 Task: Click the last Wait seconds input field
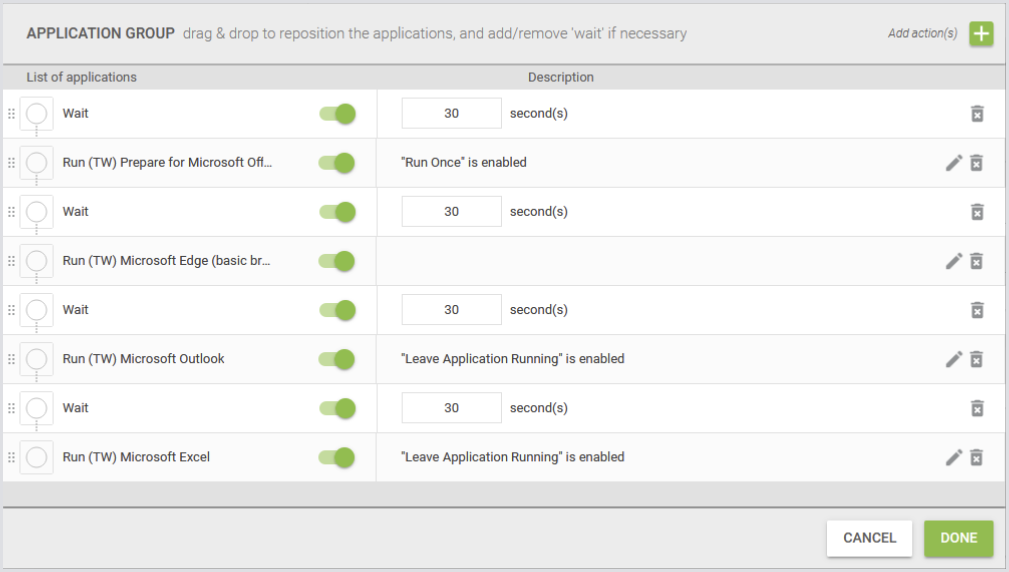[451, 408]
